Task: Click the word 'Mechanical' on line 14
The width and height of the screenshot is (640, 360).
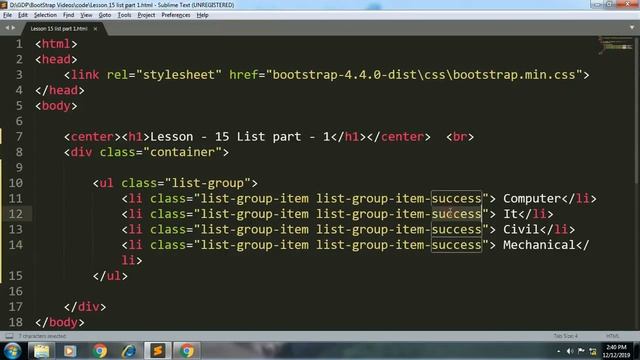Action: click(539, 245)
